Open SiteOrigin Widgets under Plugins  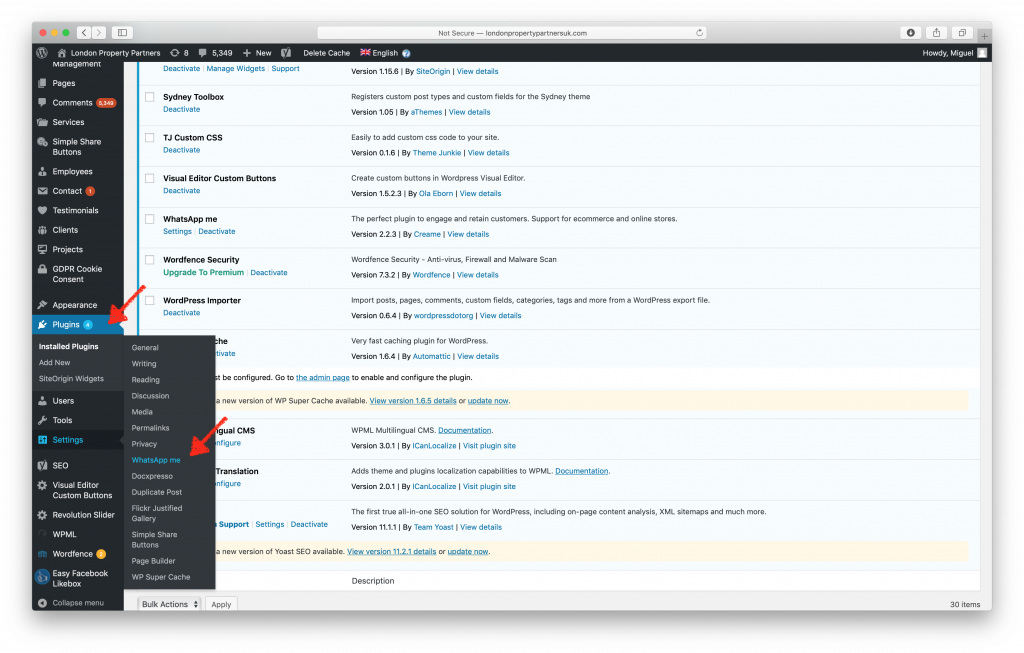pos(71,379)
